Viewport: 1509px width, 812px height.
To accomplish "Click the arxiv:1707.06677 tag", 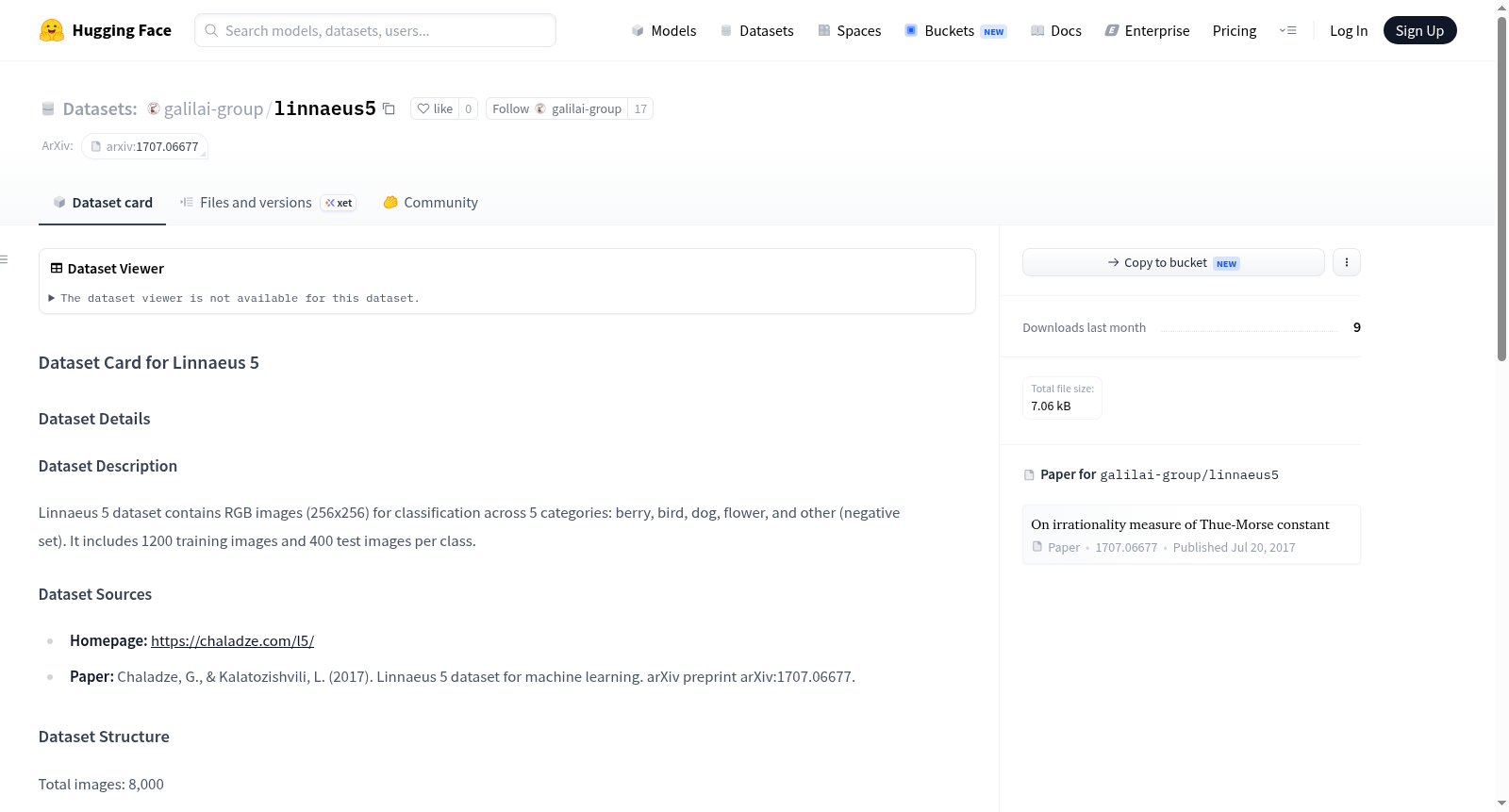I will (144, 146).
